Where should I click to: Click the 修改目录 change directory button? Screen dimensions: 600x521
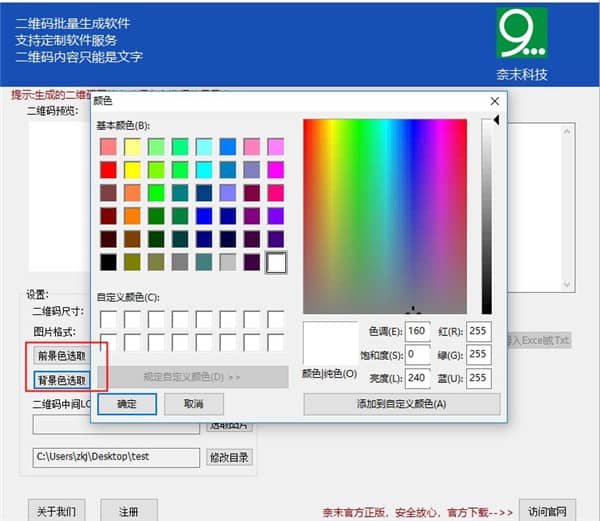coord(229,457)
